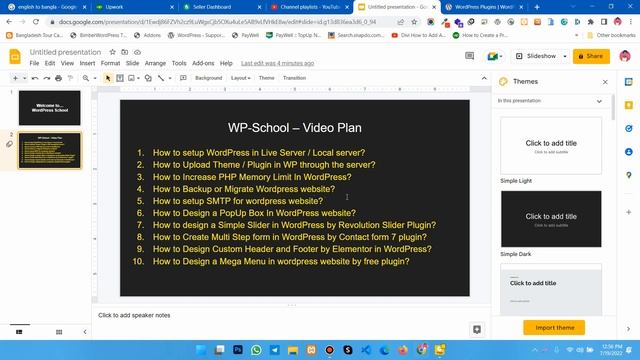Select slide 2 thumbnail in filmstrip
The image size is (640, 360).
(50, 150)
